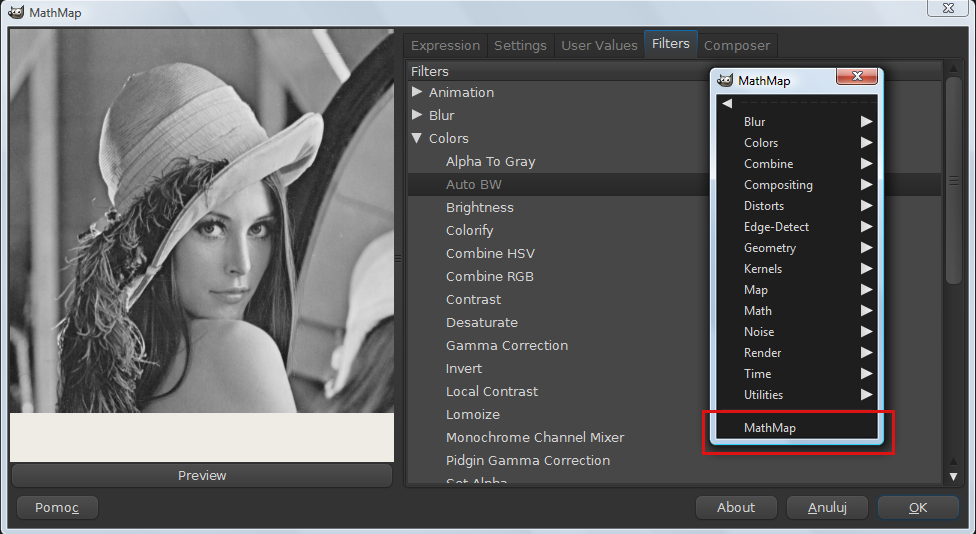Switch to the Composer tab
Image resolution: width=976 pixels, height=534 pixels.
(737, 45)
